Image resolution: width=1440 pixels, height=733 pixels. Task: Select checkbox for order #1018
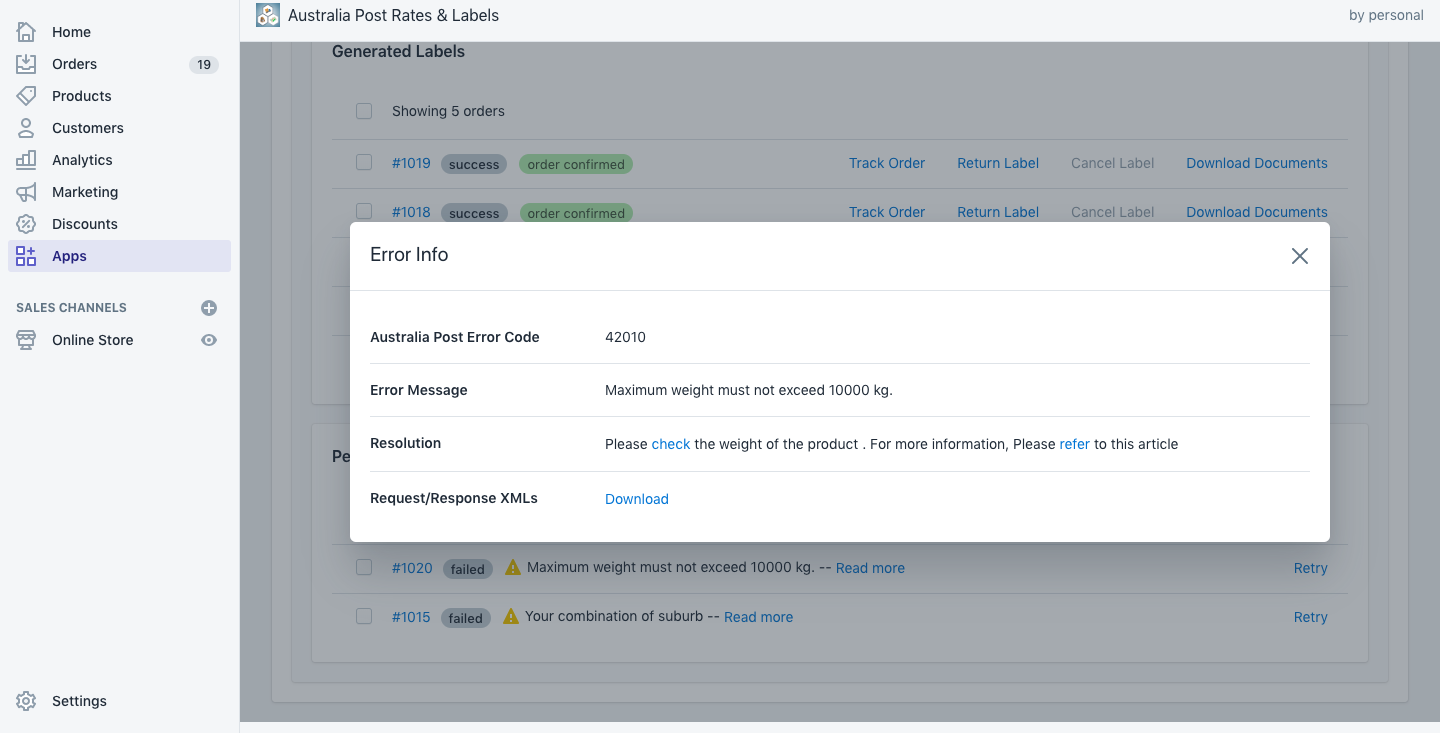pos(364,211)
